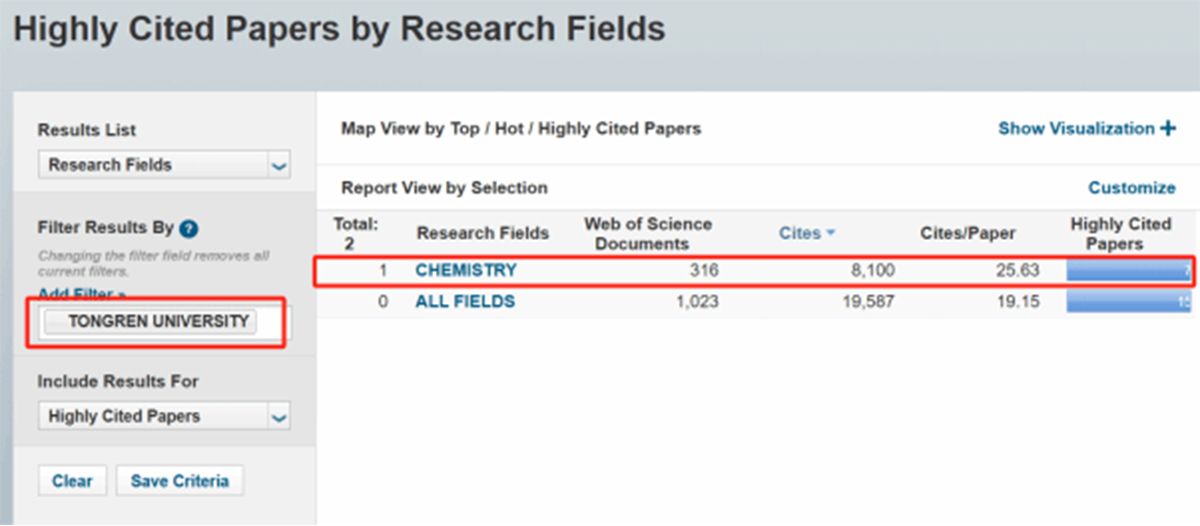Click the Filter Results By help icon
Viewport: 1200px width, 526px height.
(189, 229)
